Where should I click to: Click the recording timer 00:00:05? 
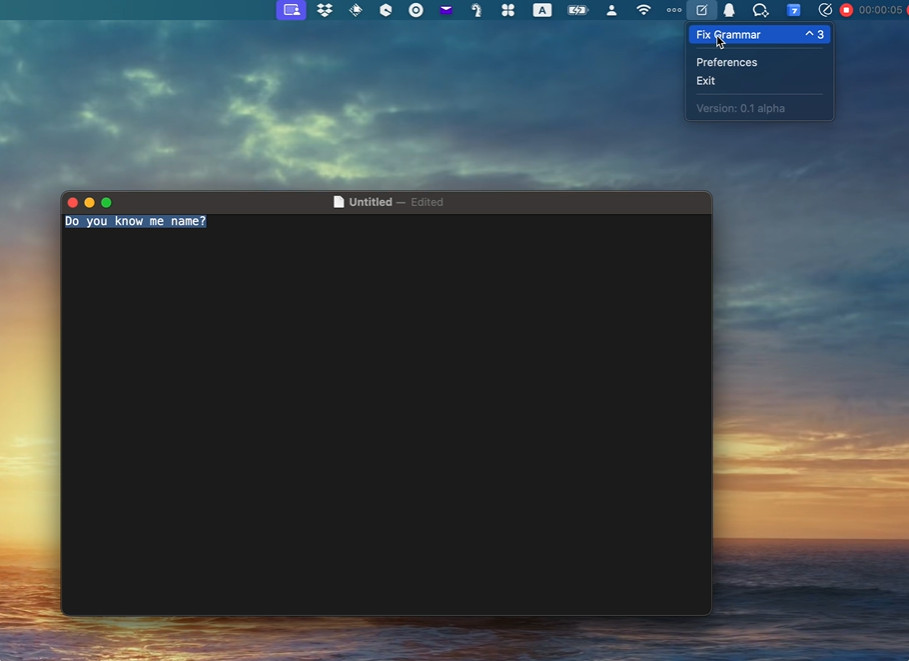(880, 10)
